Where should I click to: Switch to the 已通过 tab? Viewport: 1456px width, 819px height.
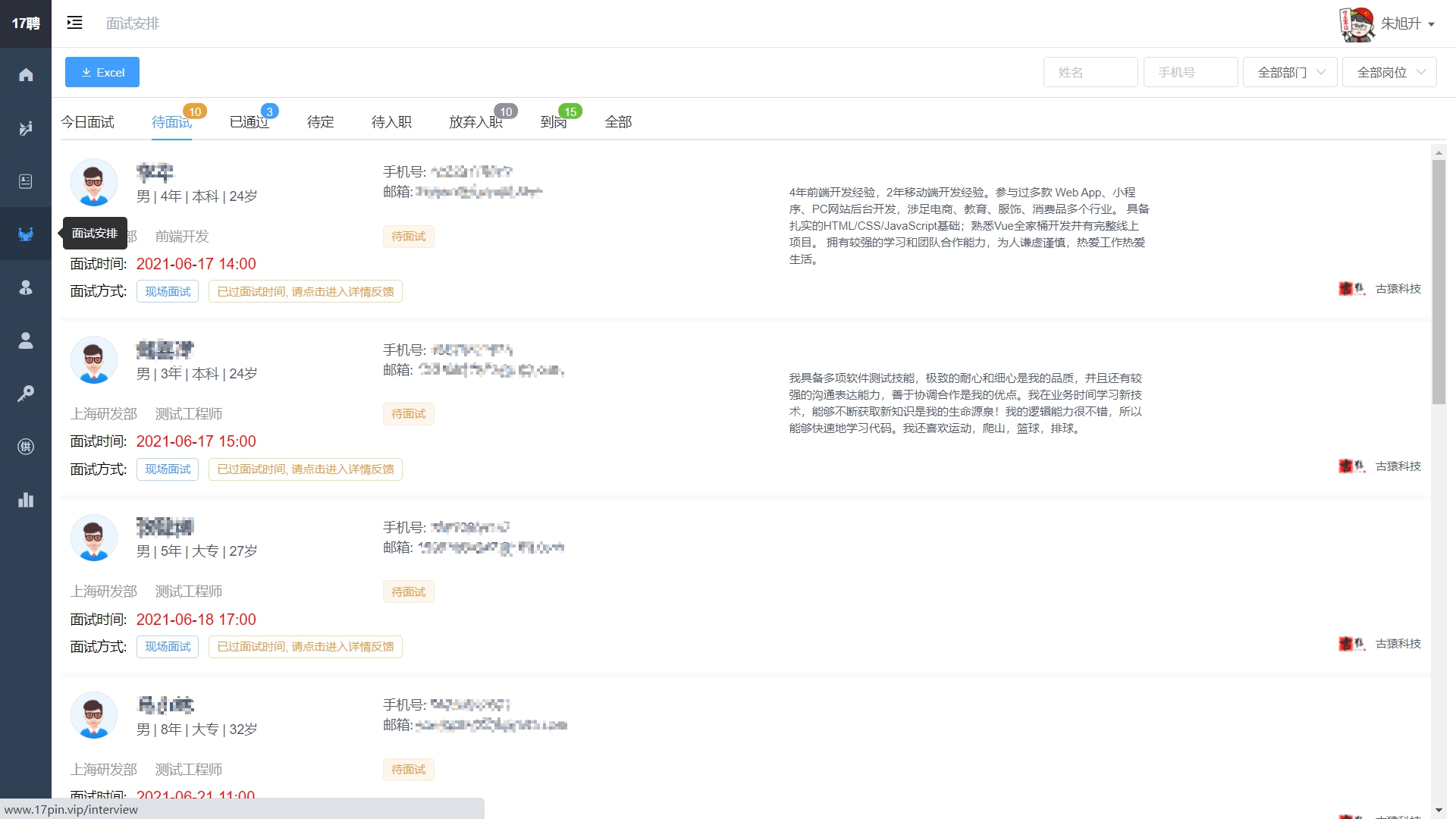[x=249, y=122]
